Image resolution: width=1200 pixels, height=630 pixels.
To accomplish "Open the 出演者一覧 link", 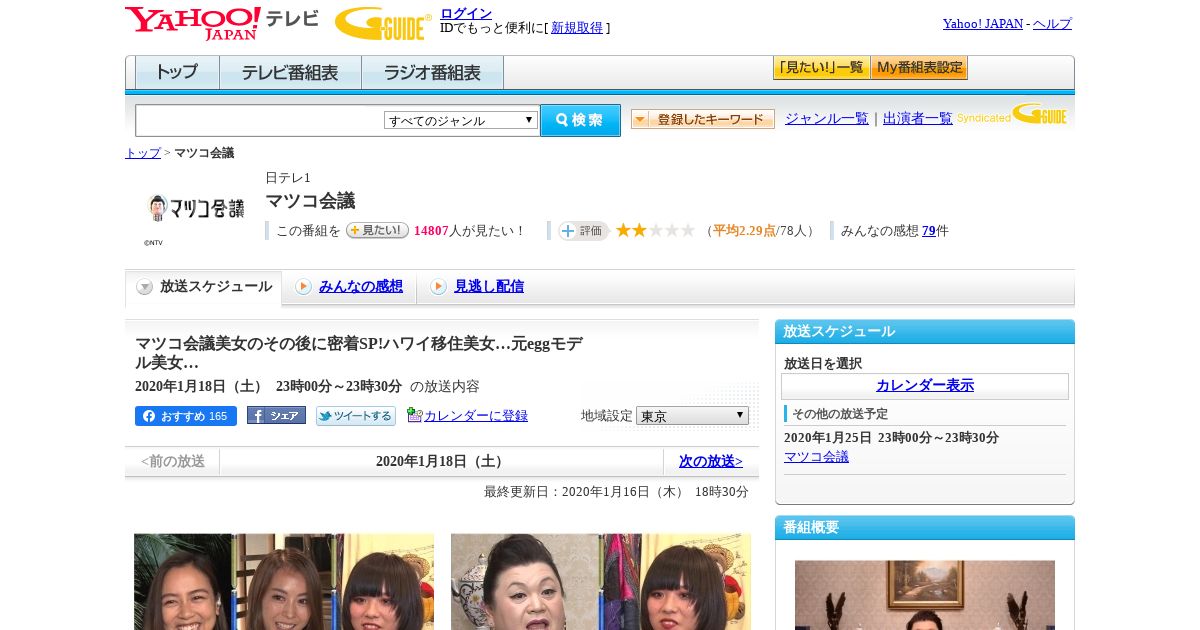I will 918,118.
